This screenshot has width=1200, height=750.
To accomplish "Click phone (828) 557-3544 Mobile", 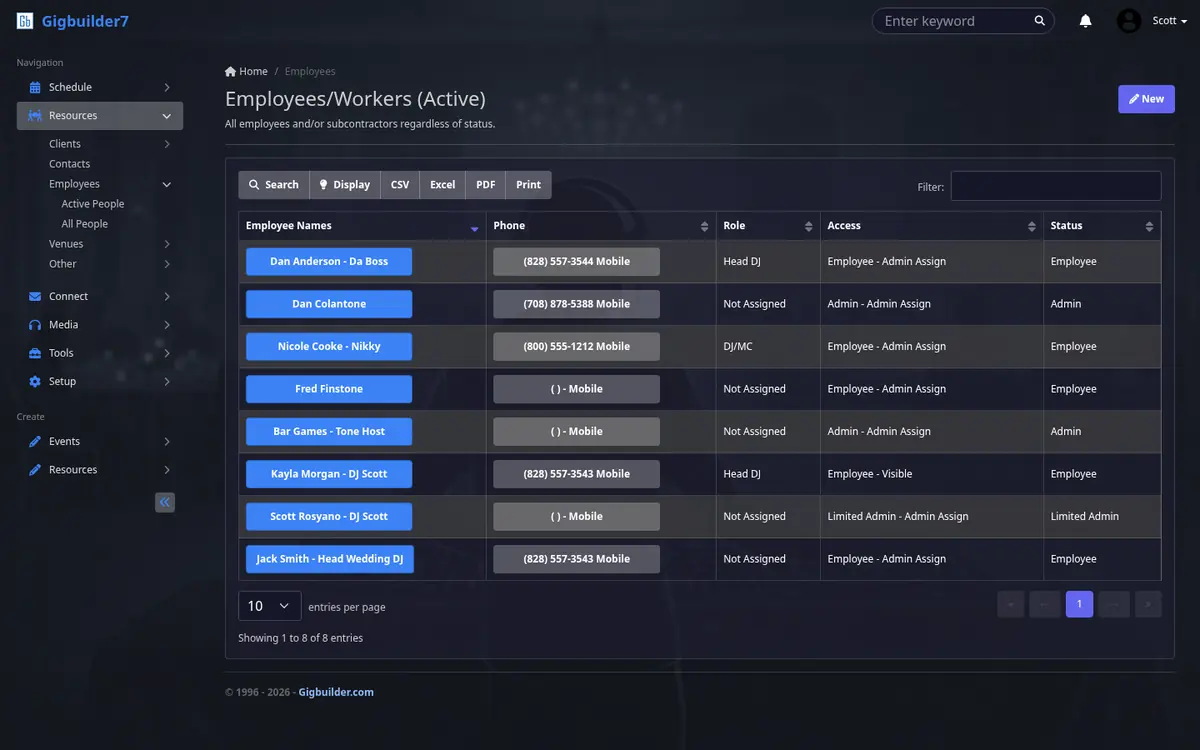I will 577,262.
